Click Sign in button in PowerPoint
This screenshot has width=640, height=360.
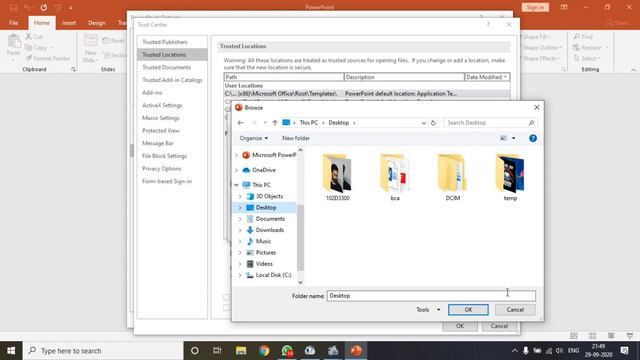tap(535, 7)
